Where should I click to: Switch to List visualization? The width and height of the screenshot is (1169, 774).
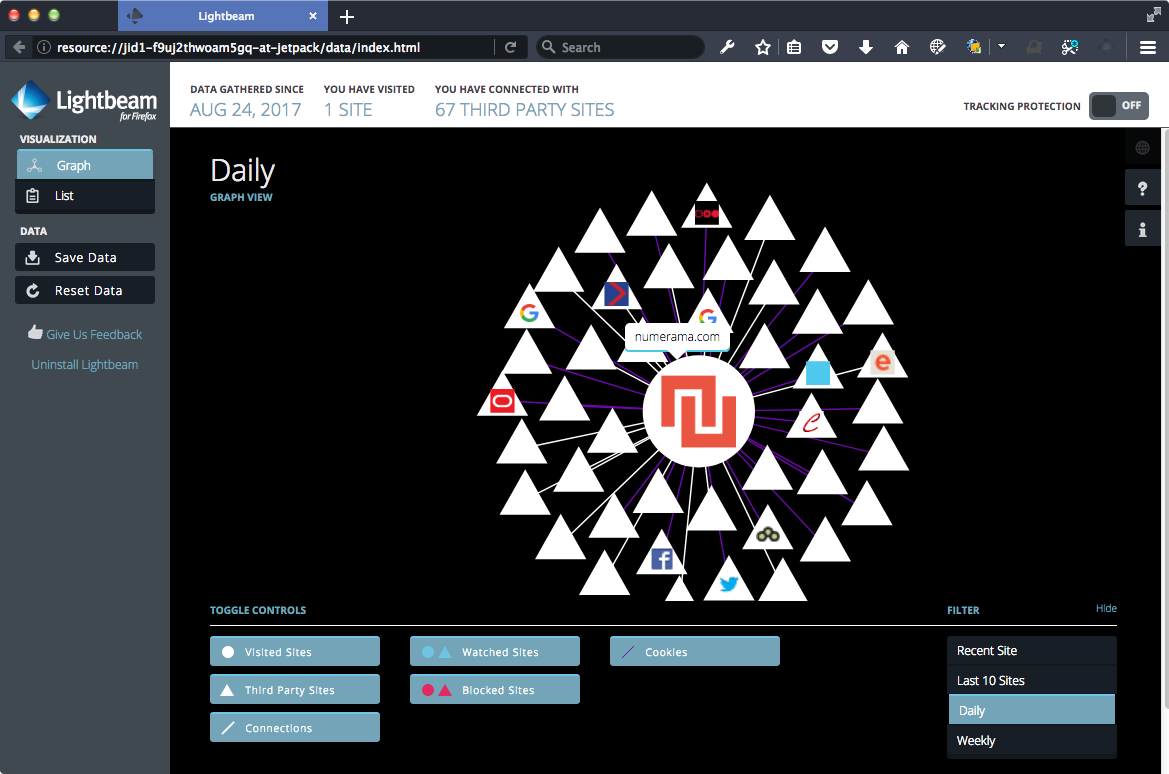click(85, 196)
